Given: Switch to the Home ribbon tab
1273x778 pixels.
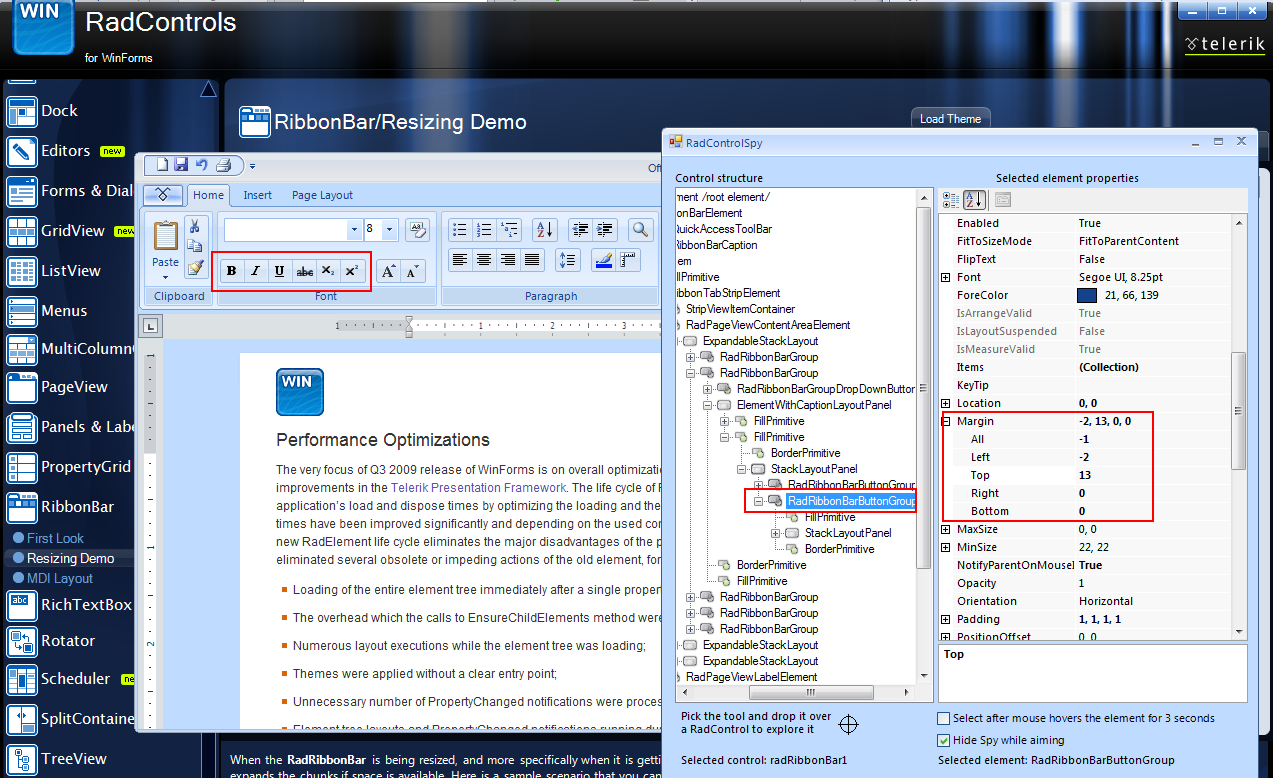Looking at the screenshot, I should click(x=209, y=195).
